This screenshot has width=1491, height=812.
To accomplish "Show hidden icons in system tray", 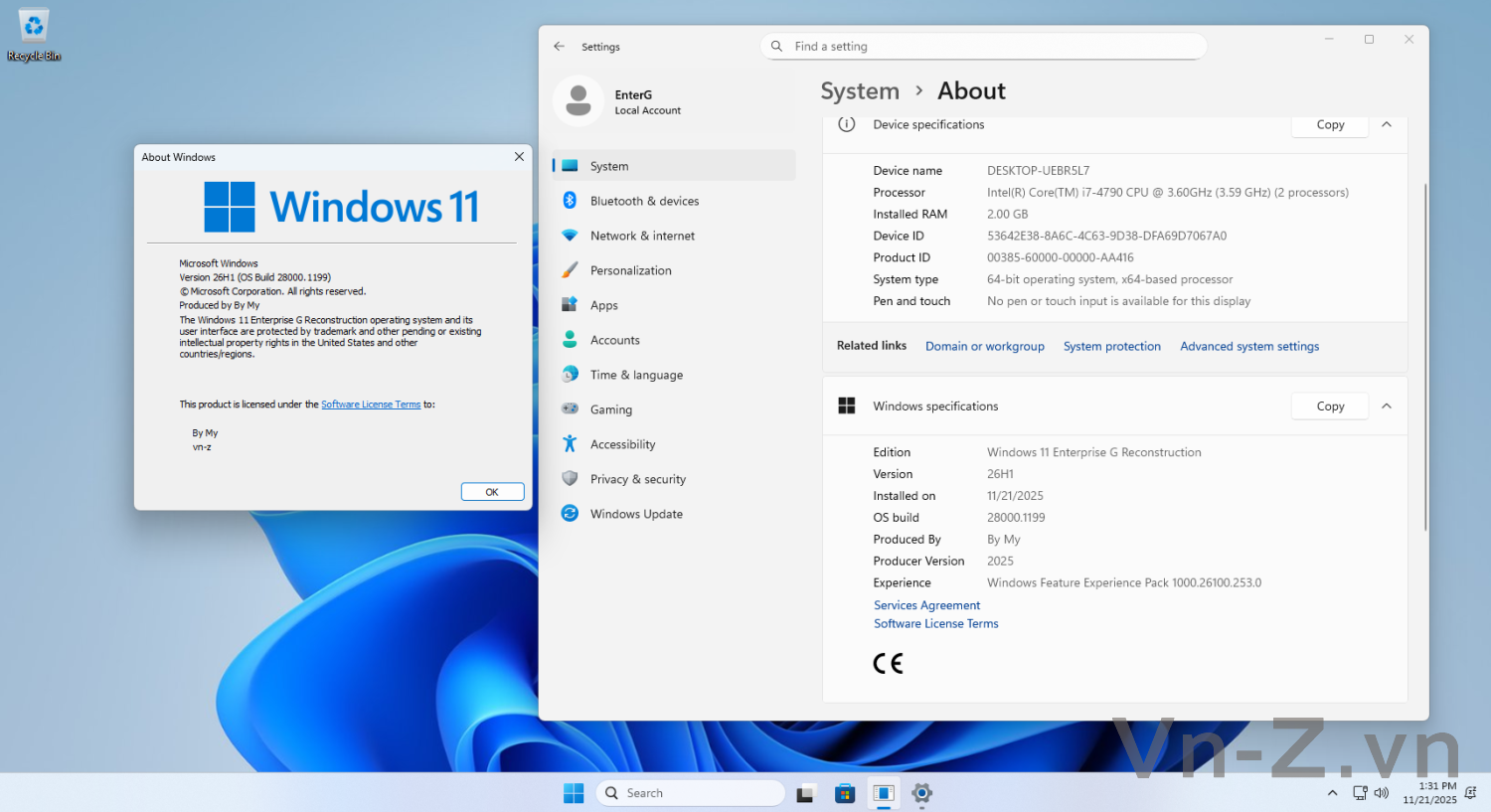I will pyautogui.click(x=1332, y=793).
